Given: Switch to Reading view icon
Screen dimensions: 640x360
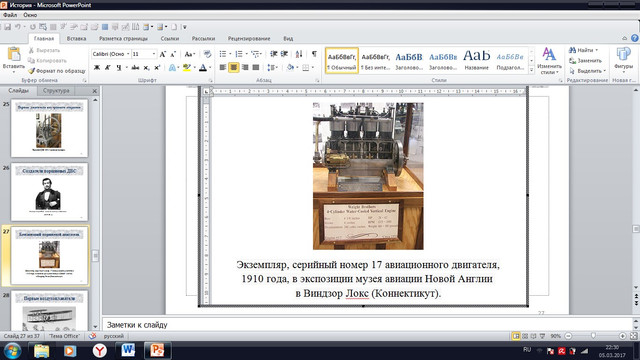Looking at the screenshot, I should (533, 336).
